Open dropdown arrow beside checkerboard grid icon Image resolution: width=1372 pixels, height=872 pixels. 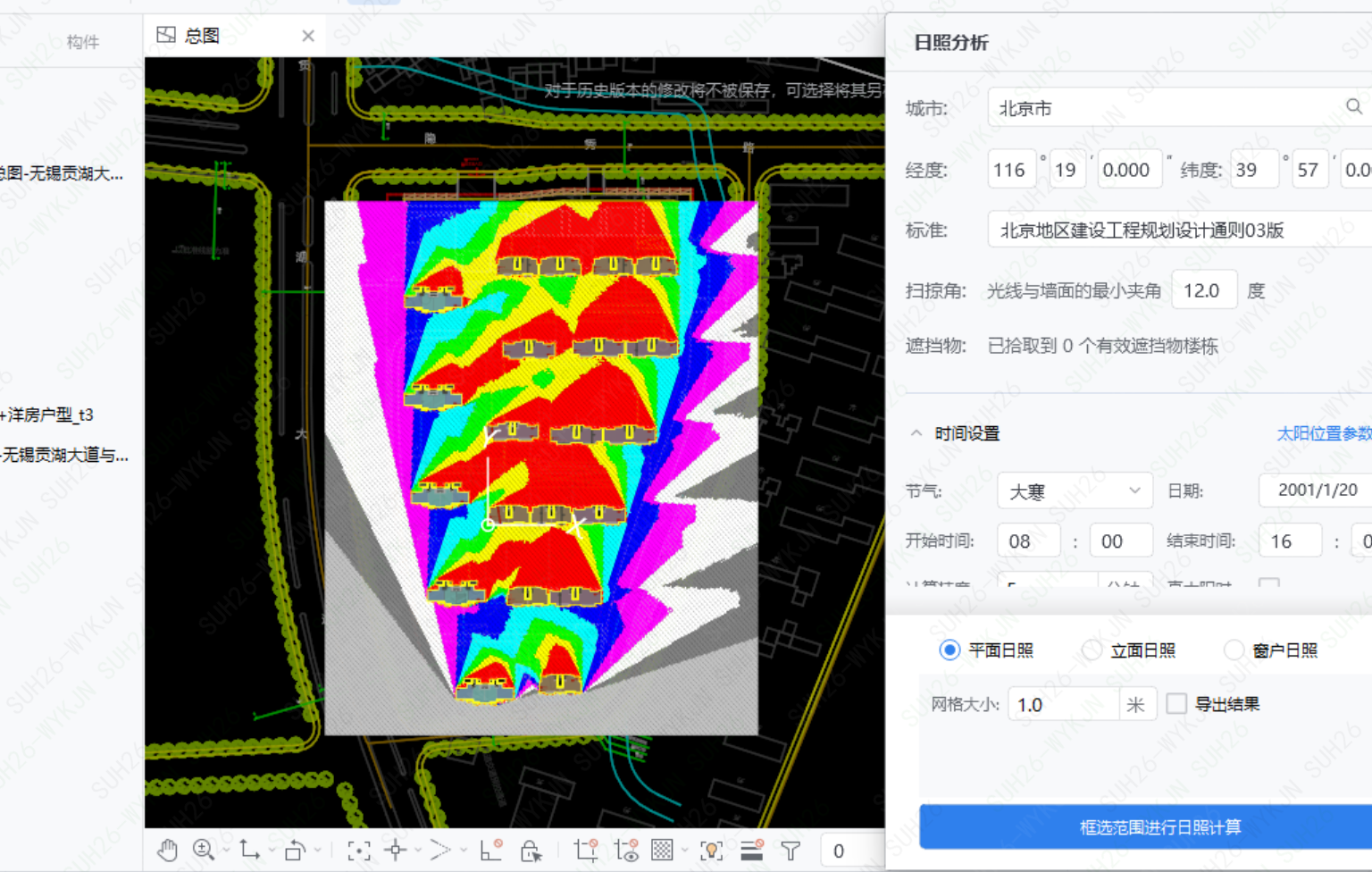click(684, 851)
